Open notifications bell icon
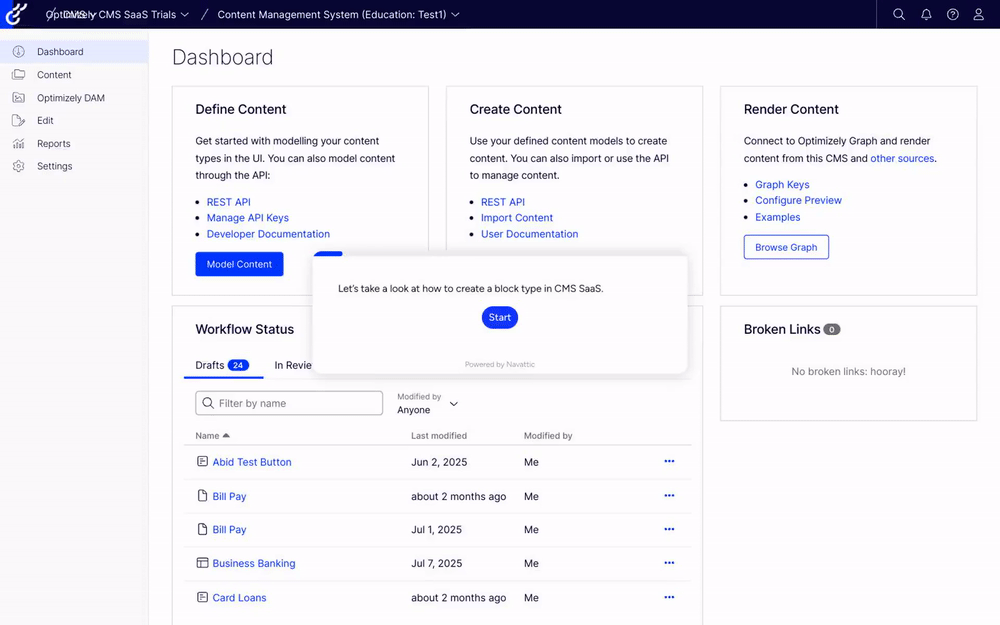The image size is (1000, 625). tap(926, 15)
